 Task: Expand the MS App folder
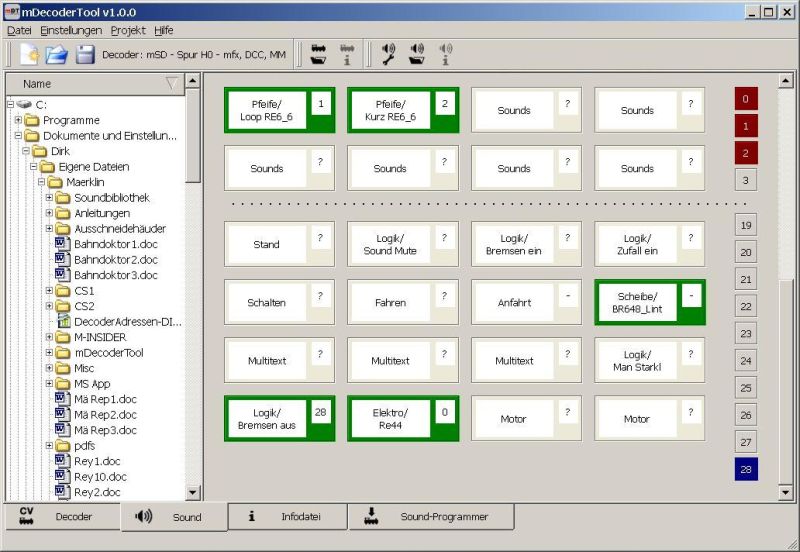pyautogui.click(x=49, y=384)
